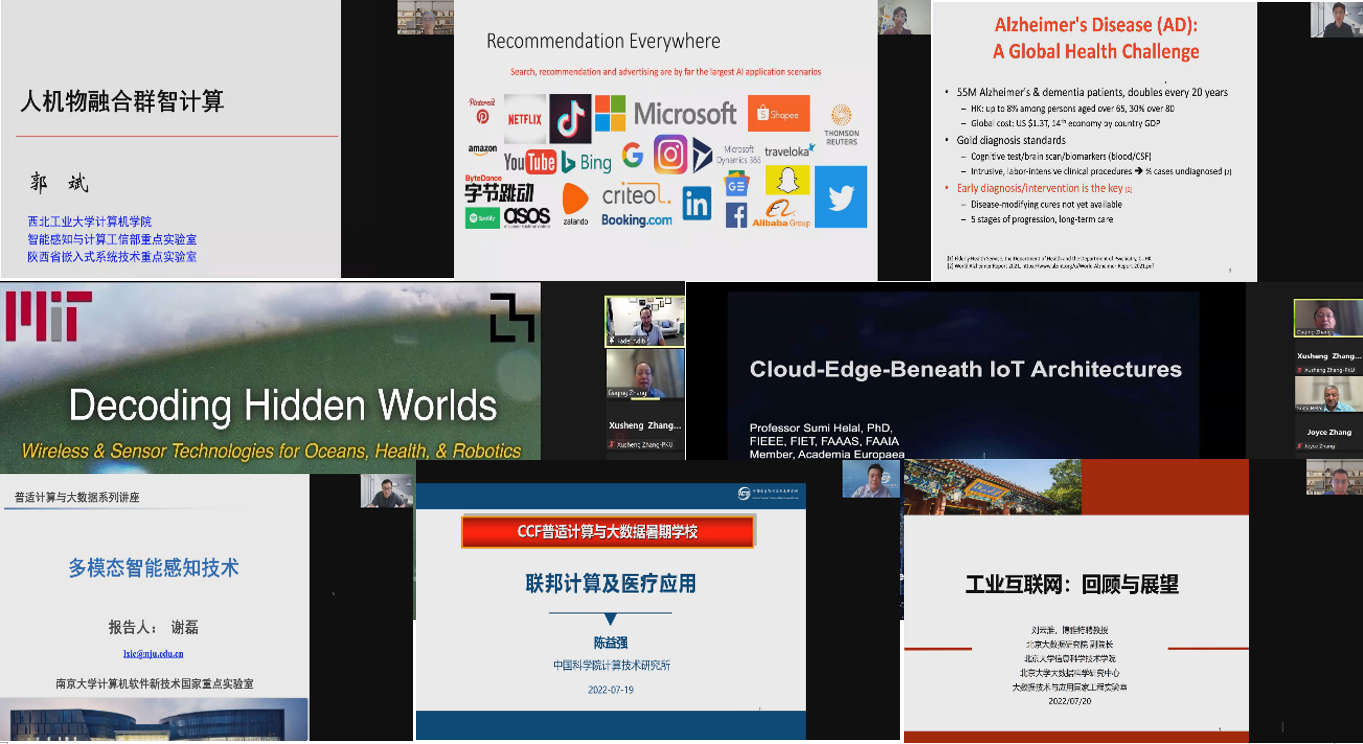Click the green Spotify logo
1363x744 pixels.
[482, 217]
